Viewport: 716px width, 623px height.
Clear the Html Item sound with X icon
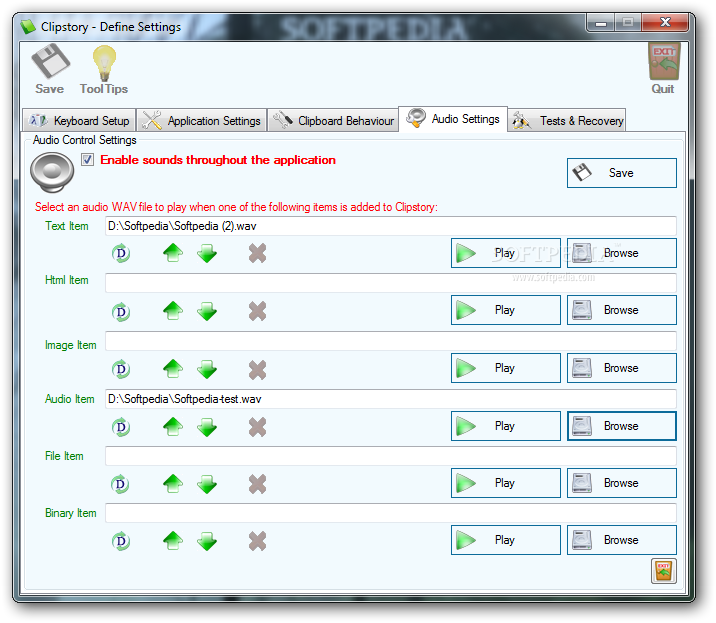pyautogui.click(x=258, y=311)
